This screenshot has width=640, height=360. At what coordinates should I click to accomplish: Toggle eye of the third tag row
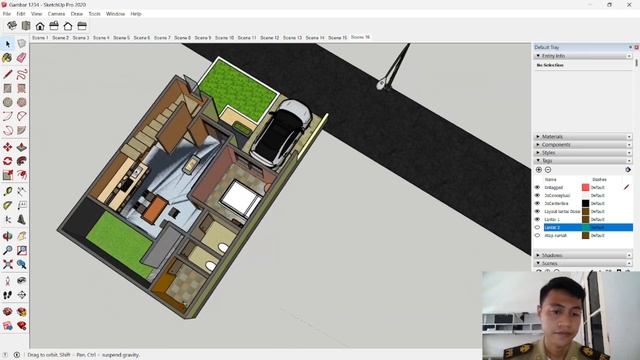click(x=537, y=203)
